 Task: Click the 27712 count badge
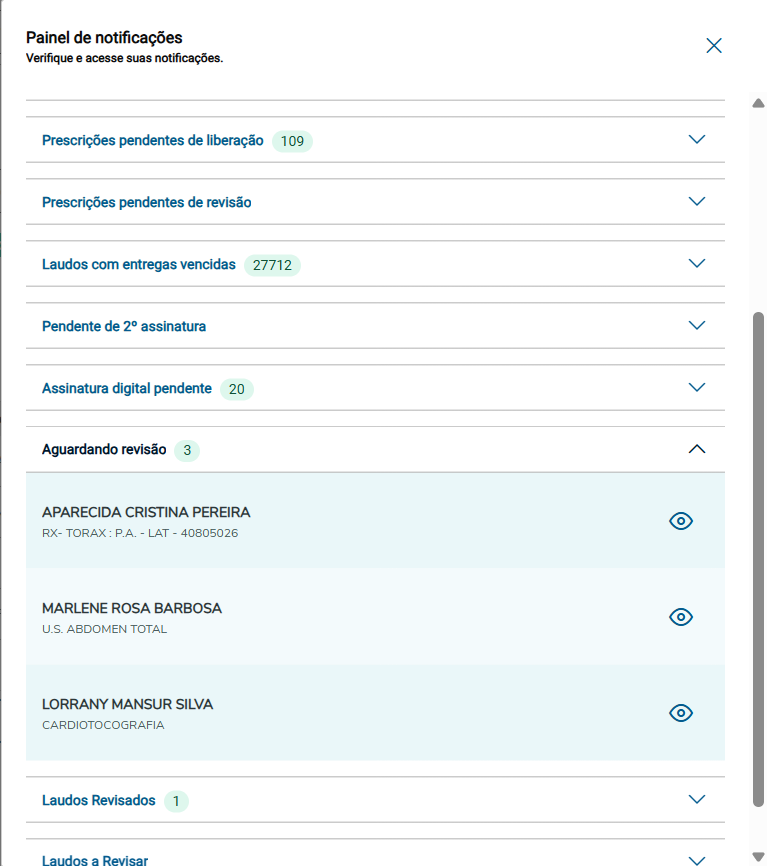272,266
